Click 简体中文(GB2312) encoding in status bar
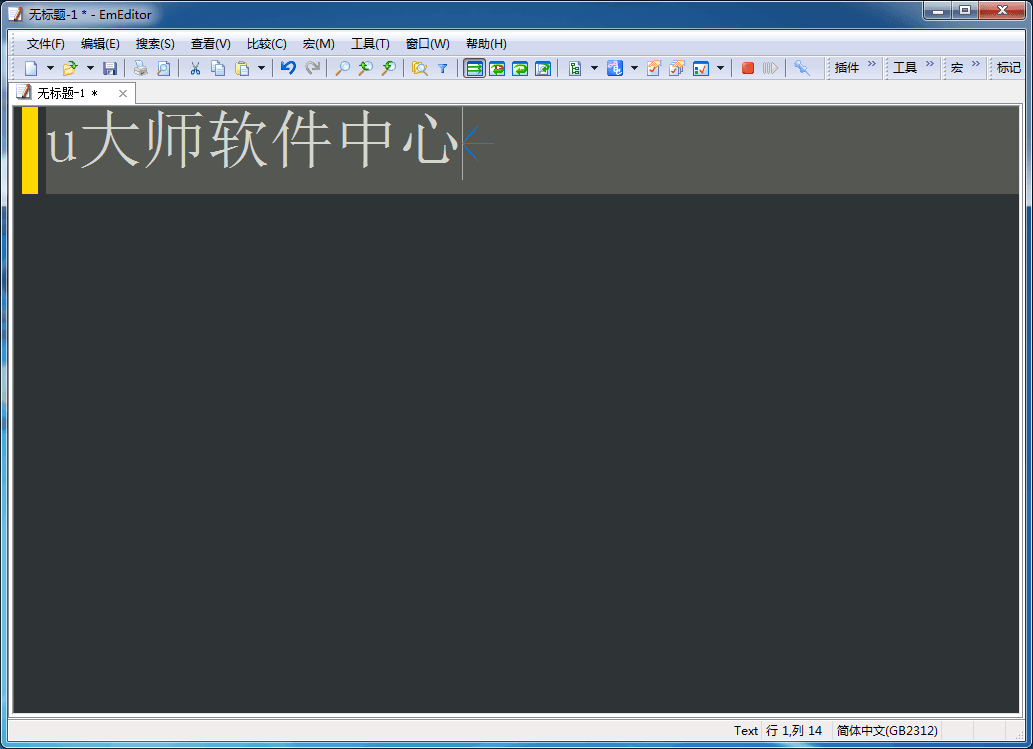 (885, 731)
